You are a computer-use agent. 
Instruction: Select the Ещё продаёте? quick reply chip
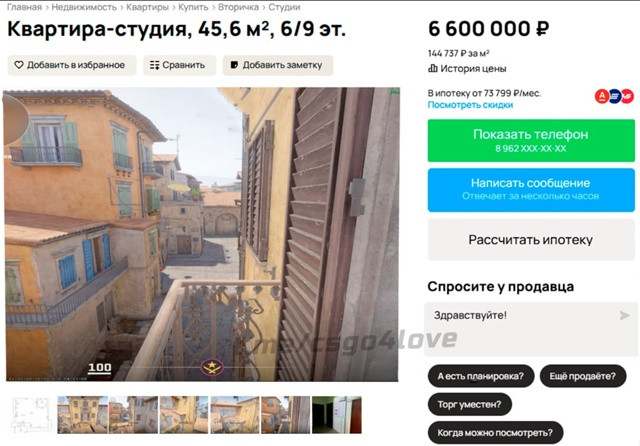click(x=583, y=376)
